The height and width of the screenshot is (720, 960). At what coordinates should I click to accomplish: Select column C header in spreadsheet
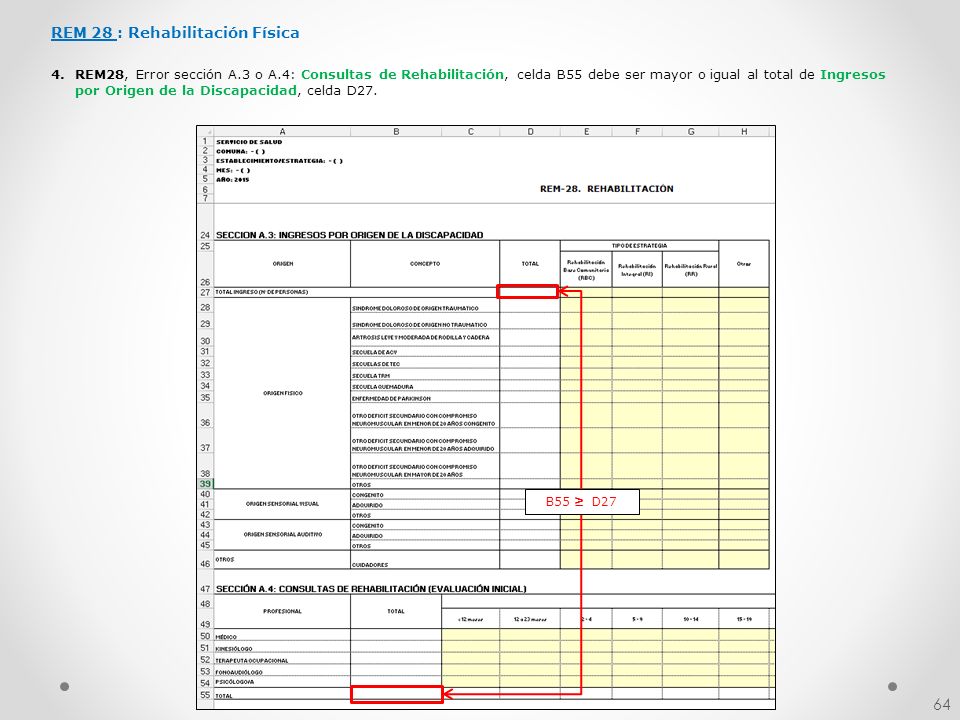[x=470, y=132]
